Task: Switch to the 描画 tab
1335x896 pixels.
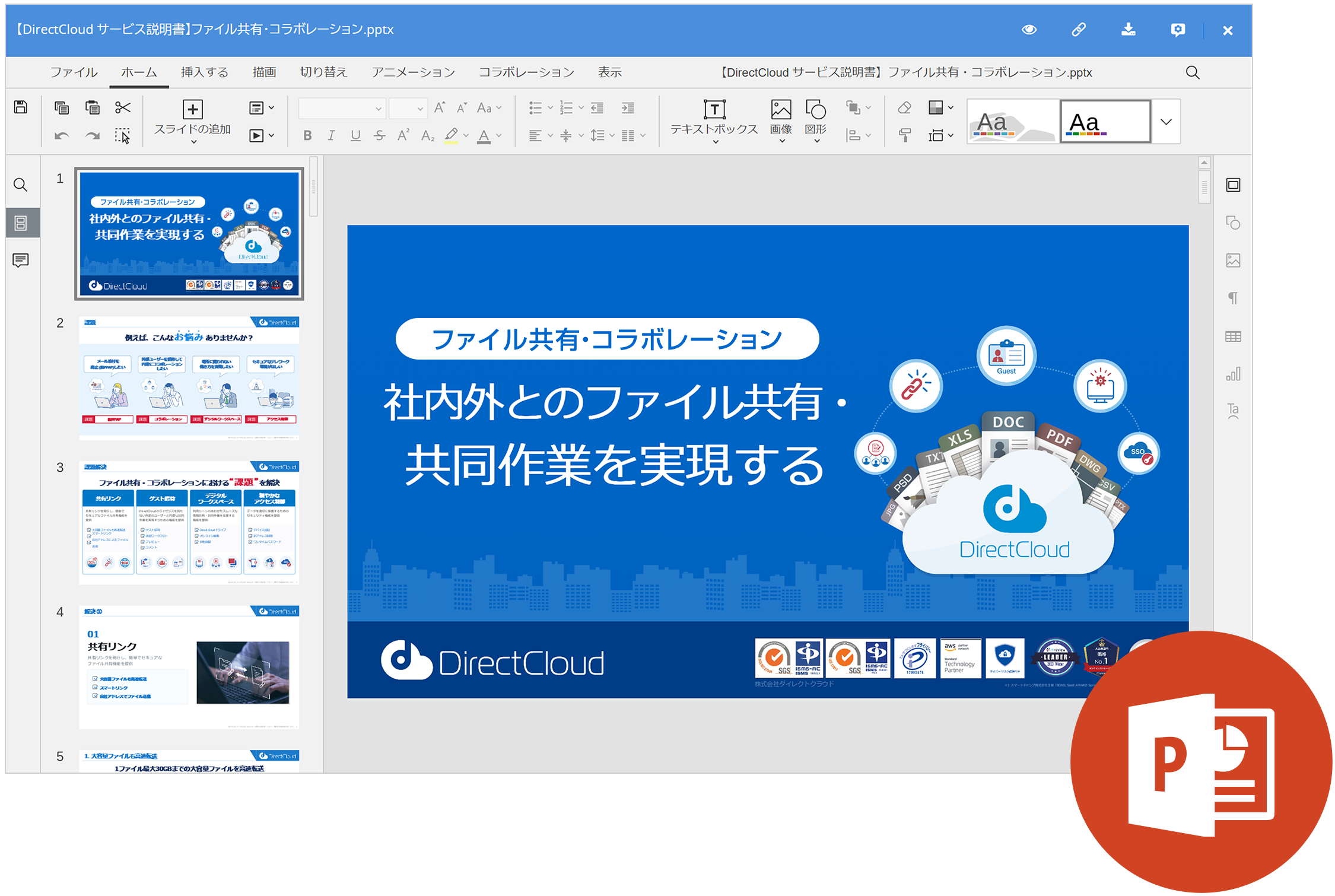Action: tap(264, 72)
